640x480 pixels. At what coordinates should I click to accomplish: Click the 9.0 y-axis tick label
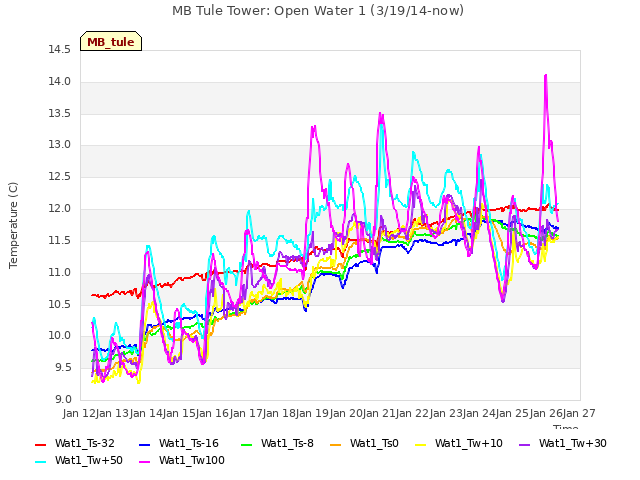[x=63, y=400]
